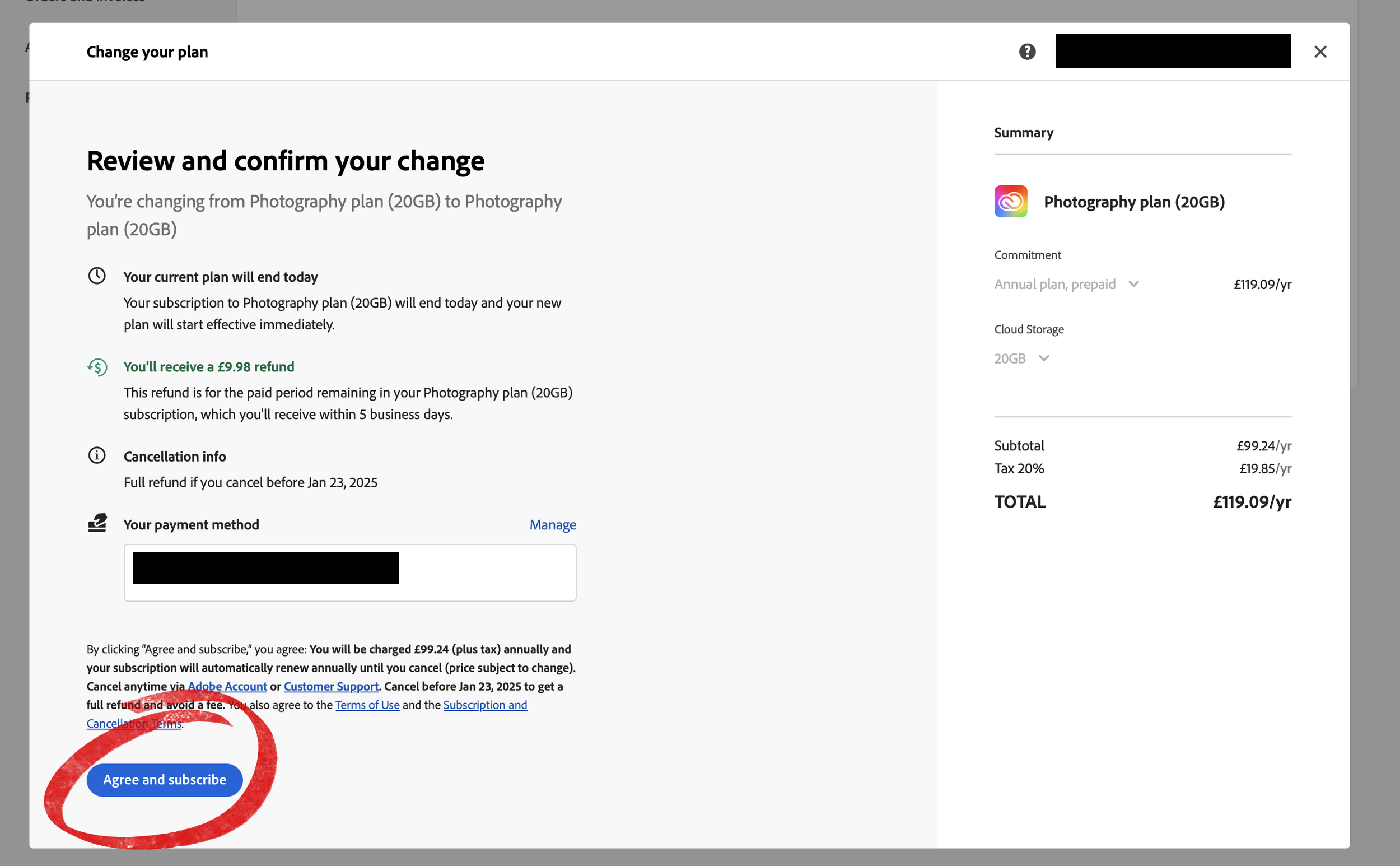Open the Customer Support link
This screenshot has height=866, width=1400.
(331, 686)
